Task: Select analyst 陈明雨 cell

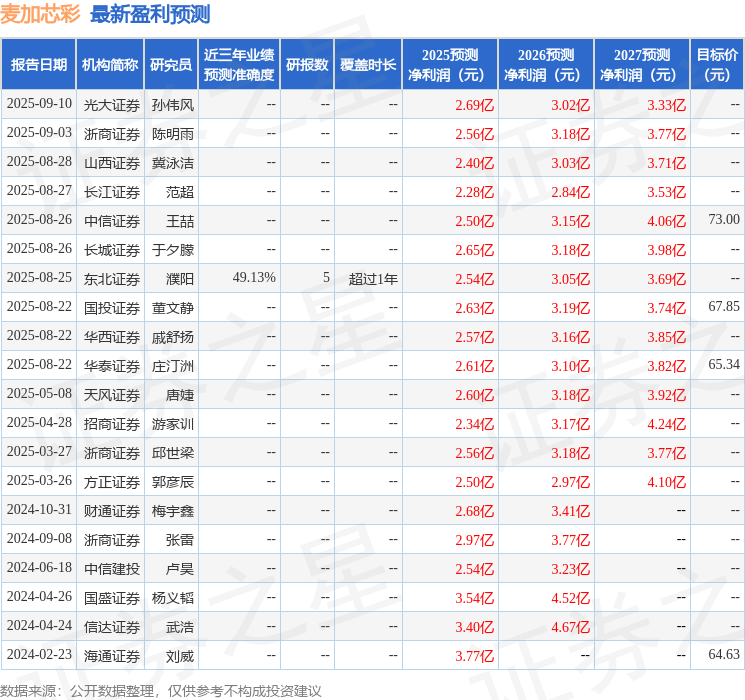Action: (x=173, y=134)
